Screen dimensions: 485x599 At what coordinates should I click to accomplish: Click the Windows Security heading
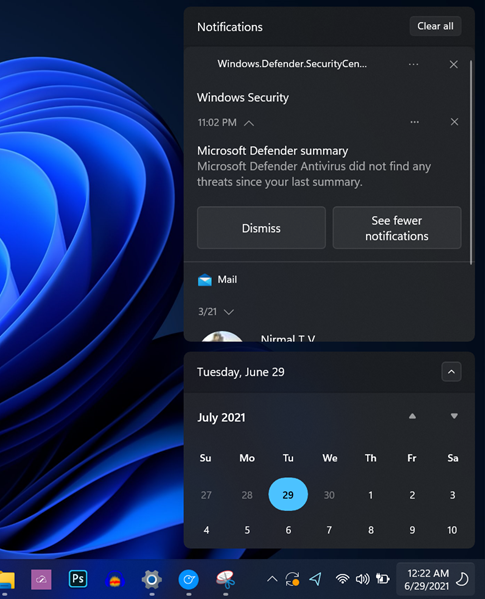click(243, 97)
